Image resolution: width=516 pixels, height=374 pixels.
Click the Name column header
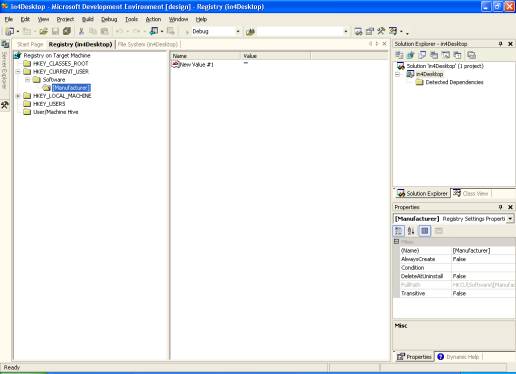(x=205, y=56)
